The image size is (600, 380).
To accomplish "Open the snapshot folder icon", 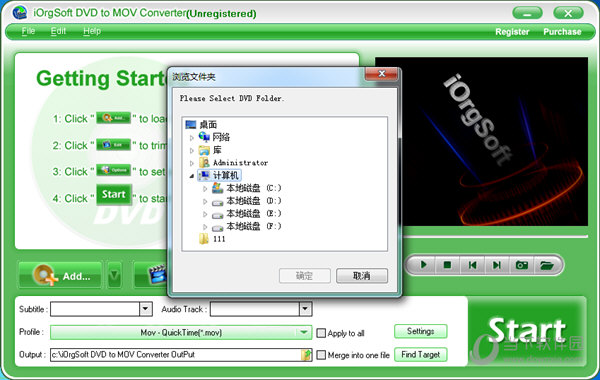I will 546,265.
